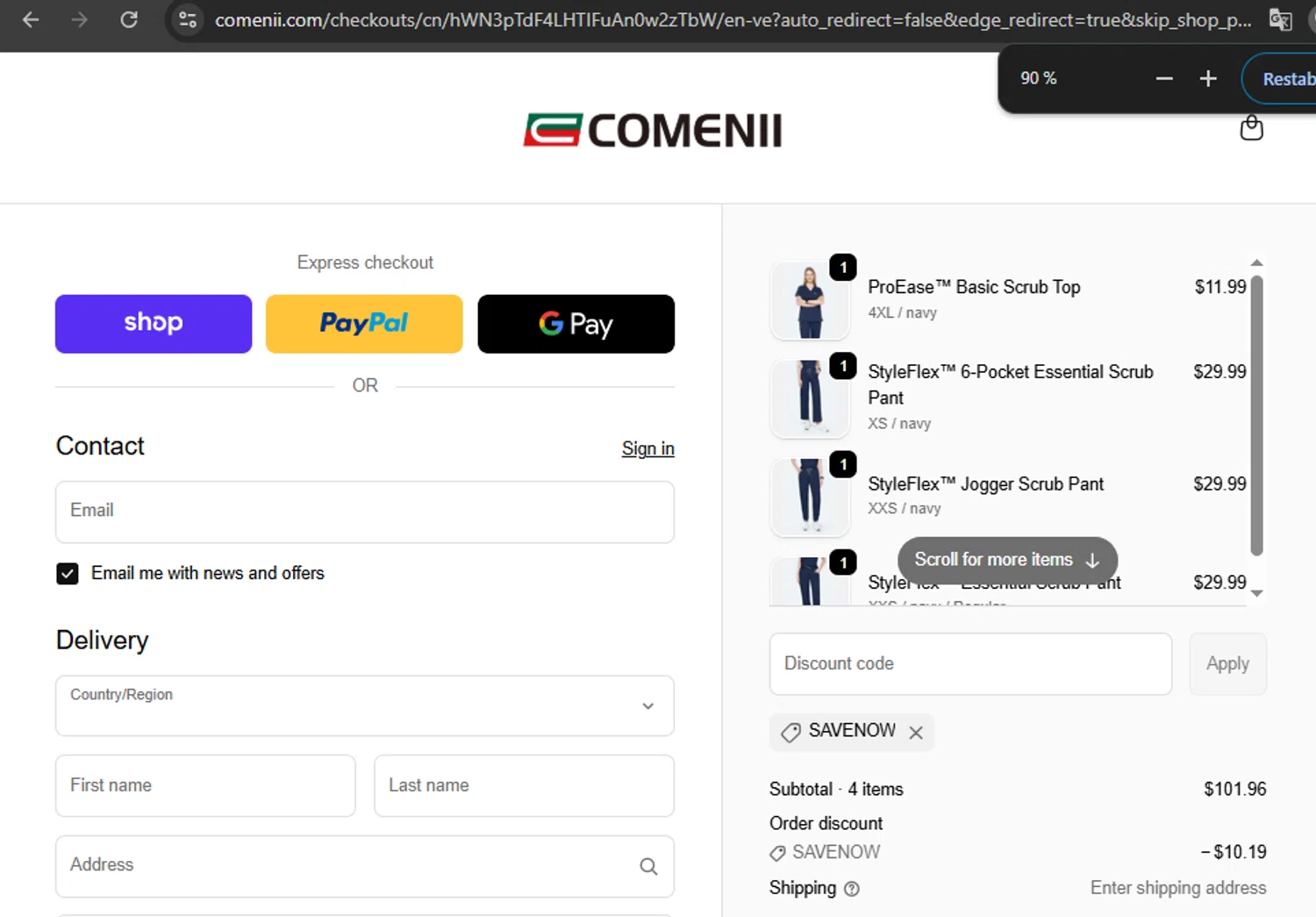Screen dimensions: 1316x917
Task: Increase zoom with the plus button
Action: click(x=1208, y=78)
